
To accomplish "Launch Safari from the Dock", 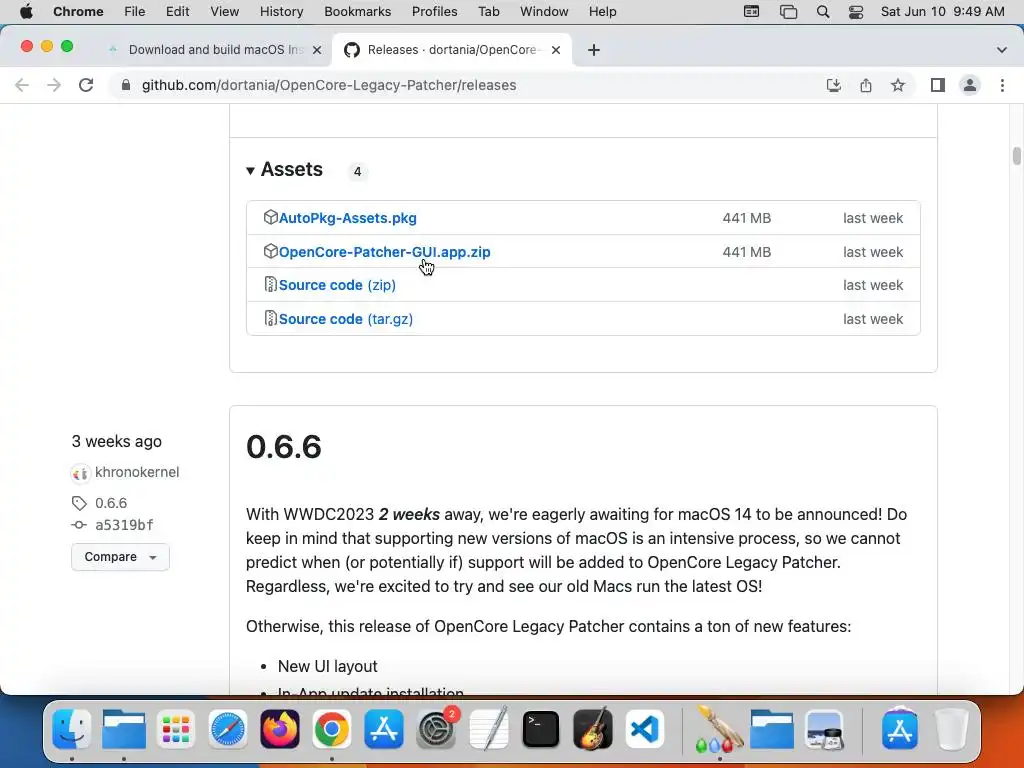I will pyautogui.click(x=227, y=729).
